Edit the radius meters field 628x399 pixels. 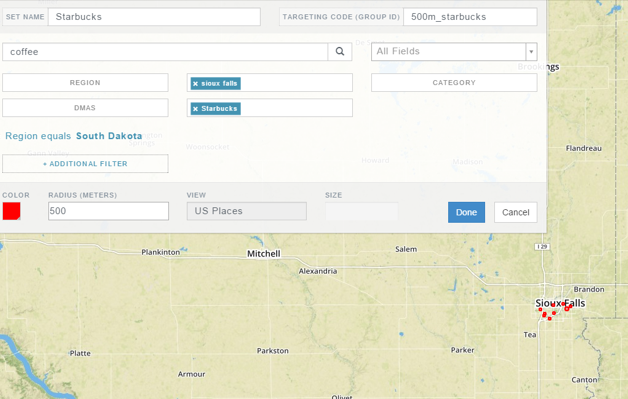click(108, 211)
